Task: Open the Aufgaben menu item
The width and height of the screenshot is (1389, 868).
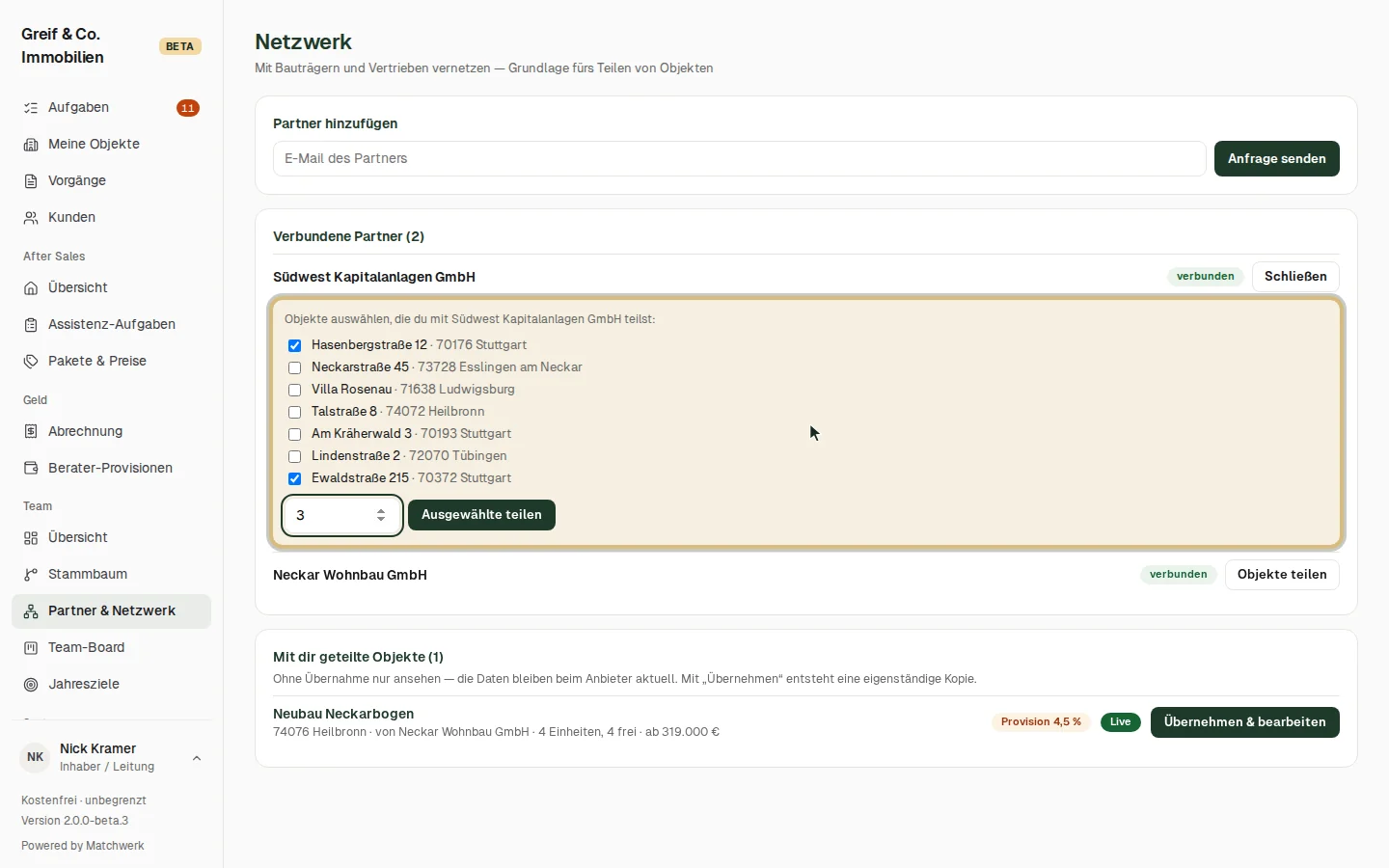Action: [111, 108]
